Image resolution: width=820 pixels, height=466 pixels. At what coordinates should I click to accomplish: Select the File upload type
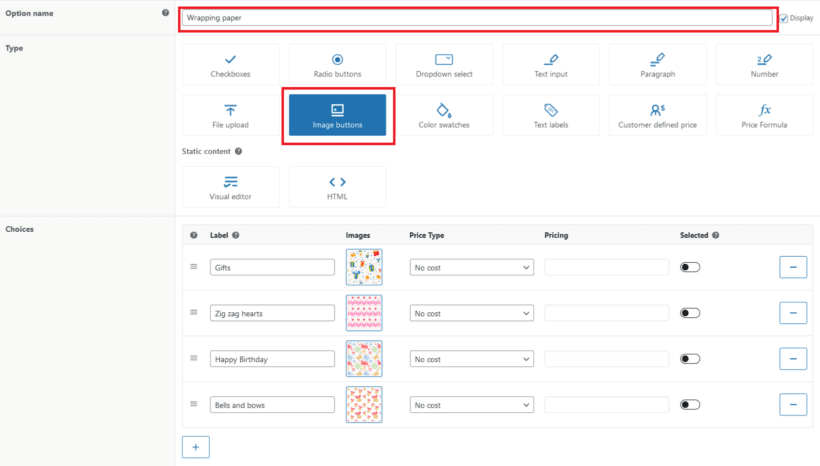pyautogui.click(x=230, y=115)
